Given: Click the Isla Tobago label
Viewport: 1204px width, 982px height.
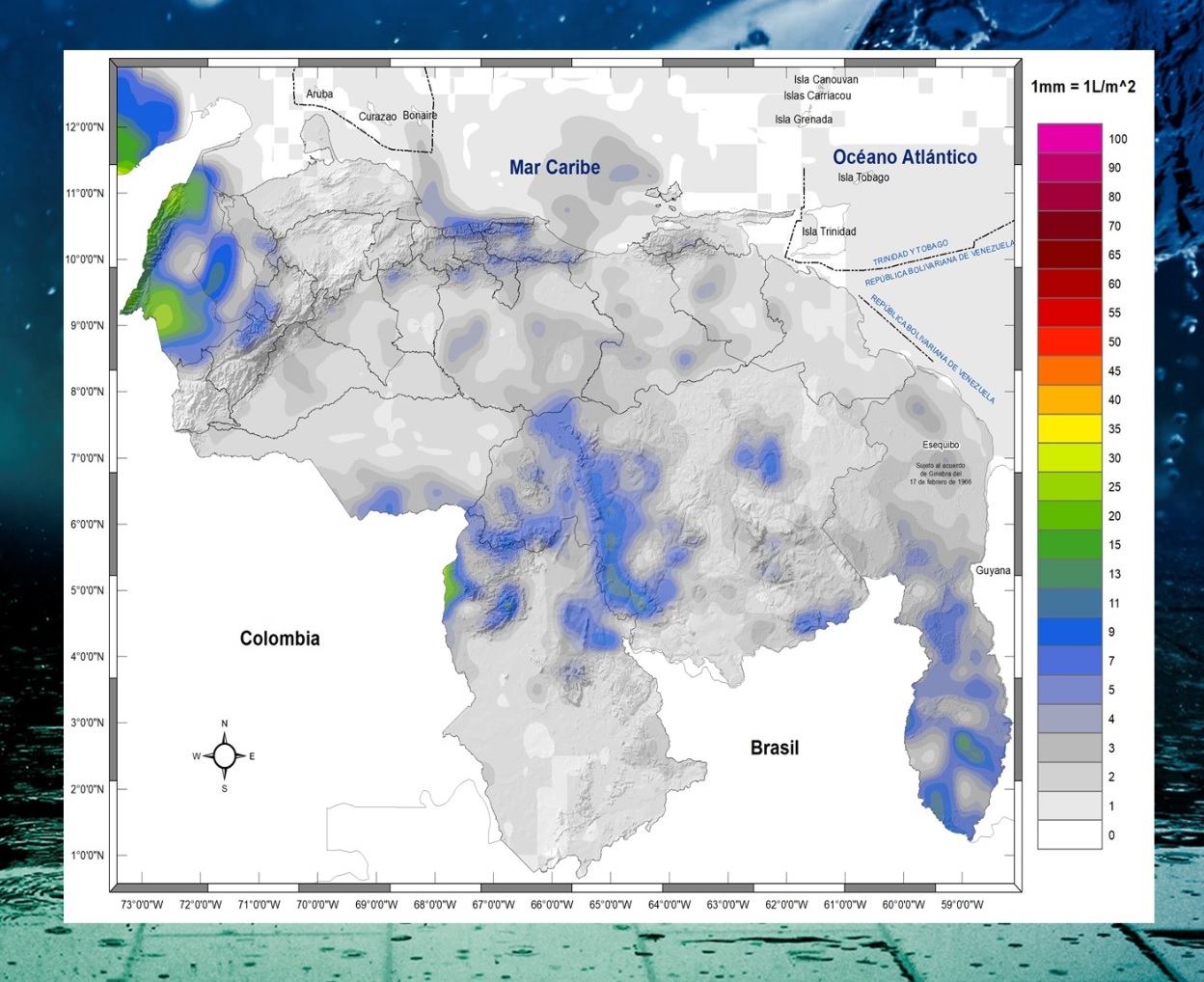Looking at the screenshot, I should 863,177.
